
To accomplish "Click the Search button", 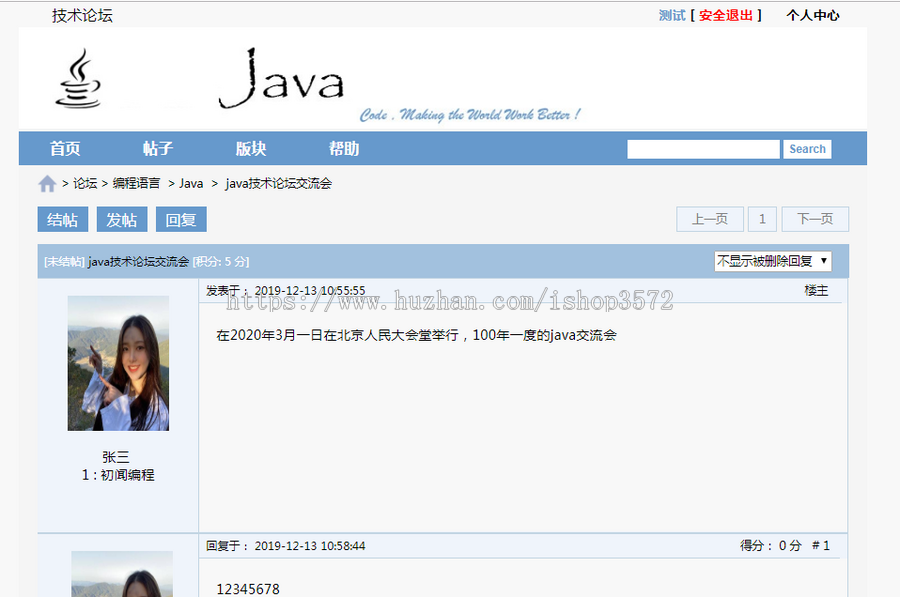I will point(807,149).
